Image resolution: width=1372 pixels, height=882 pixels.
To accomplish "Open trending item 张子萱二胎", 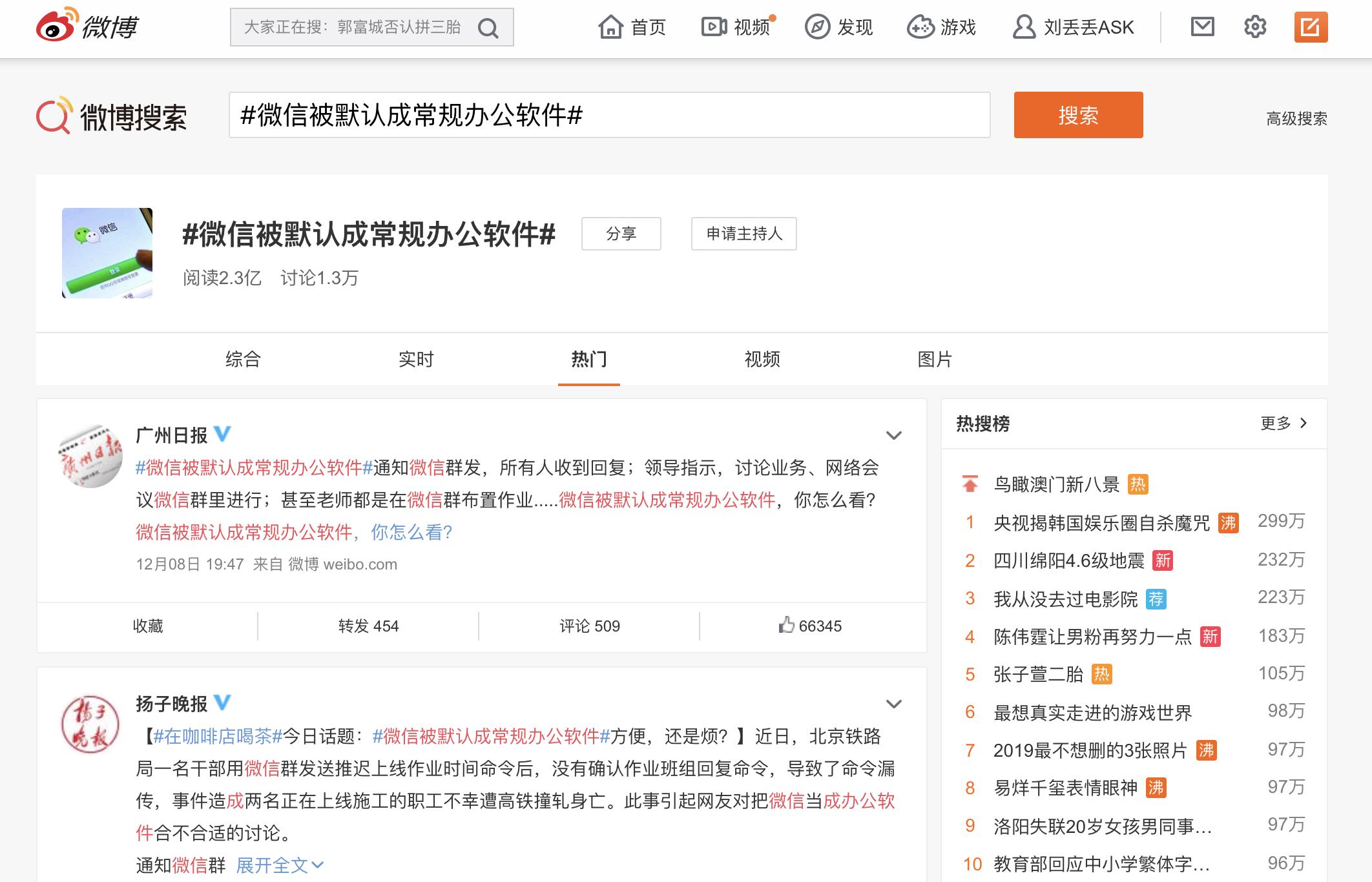I will pos(1039,675).
